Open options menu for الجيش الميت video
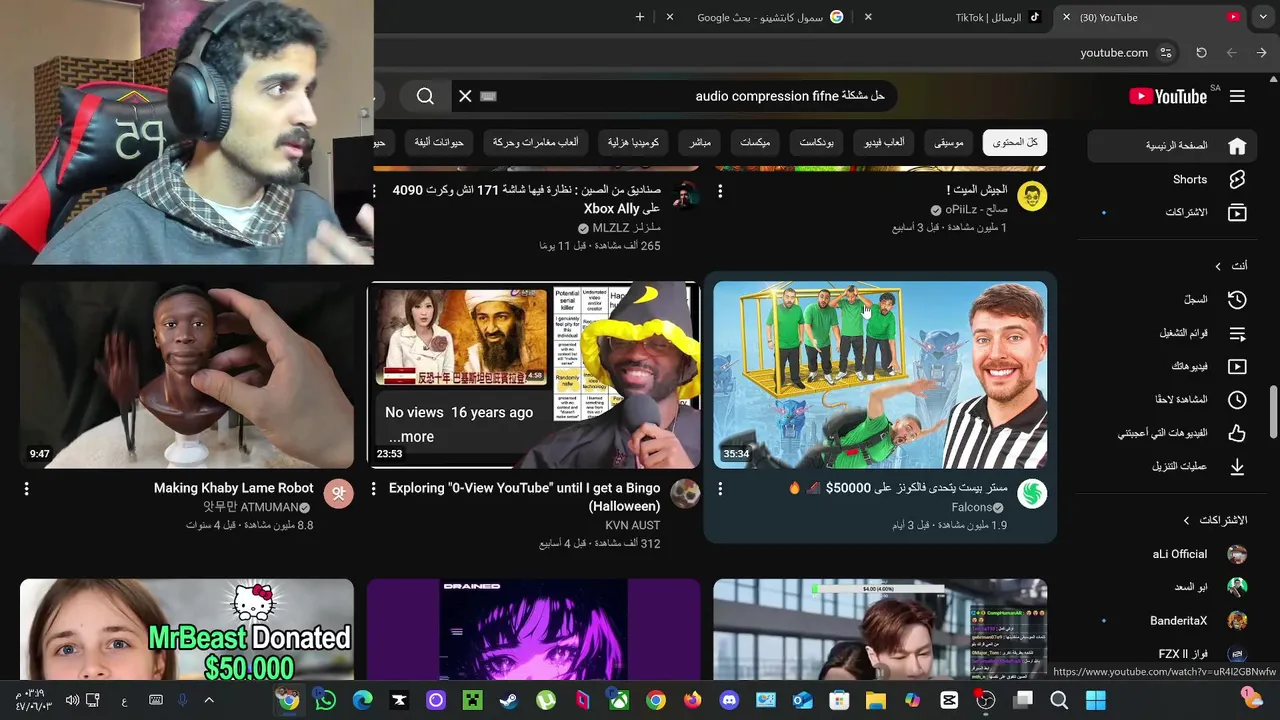 720,190
